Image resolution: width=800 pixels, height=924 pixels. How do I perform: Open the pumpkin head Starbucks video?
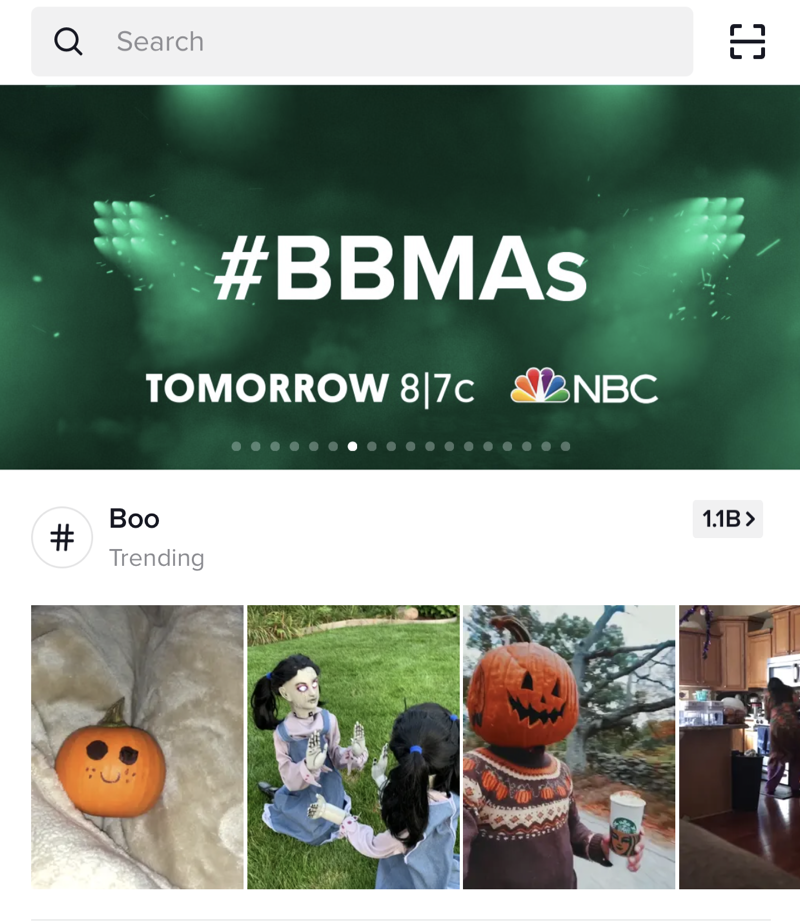(x=569, y=747)
